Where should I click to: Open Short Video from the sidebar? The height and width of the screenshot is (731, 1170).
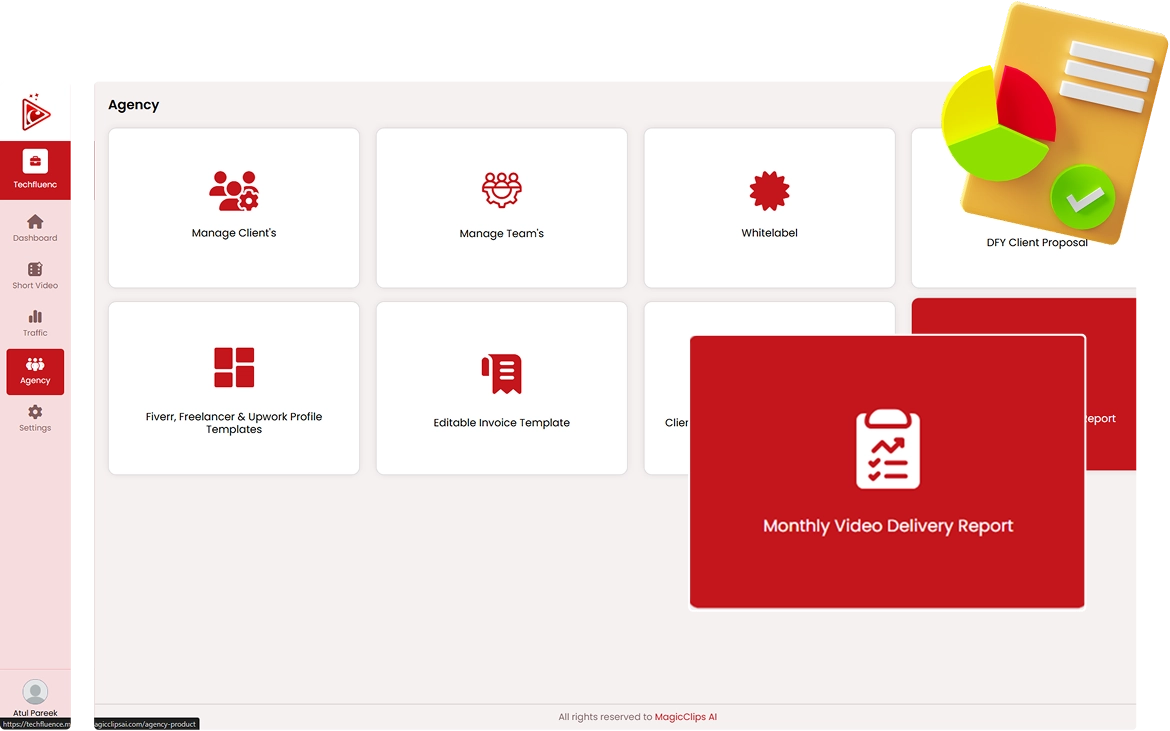35,270
